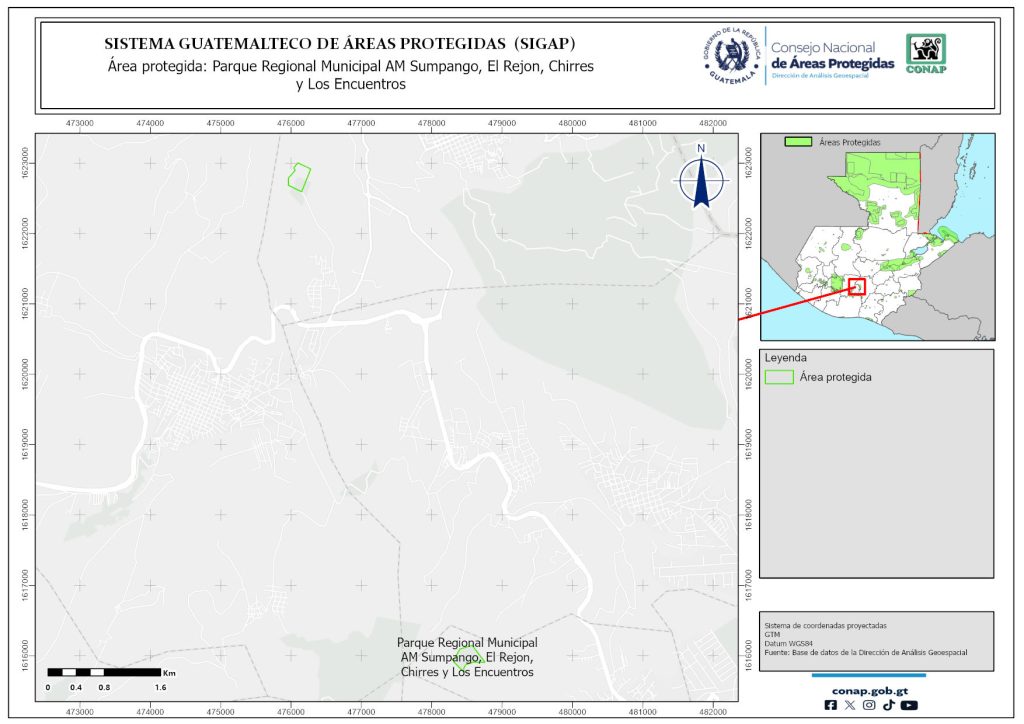Viewport: 1024px width, 724px height.
Task: Click the Leyenda heading
Action: click(x=785, y=357)
